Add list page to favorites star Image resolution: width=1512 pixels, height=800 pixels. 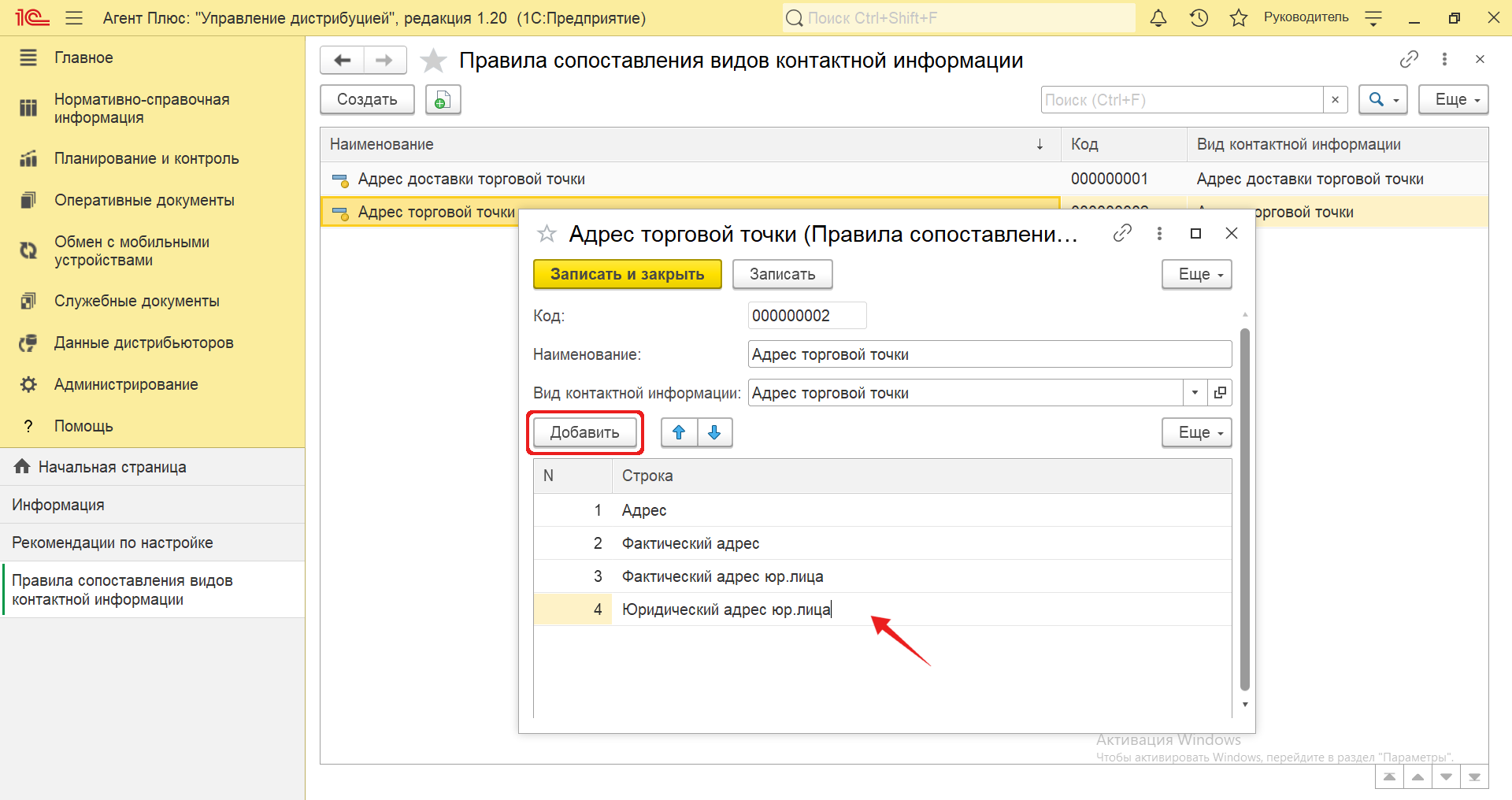point(433,60)
